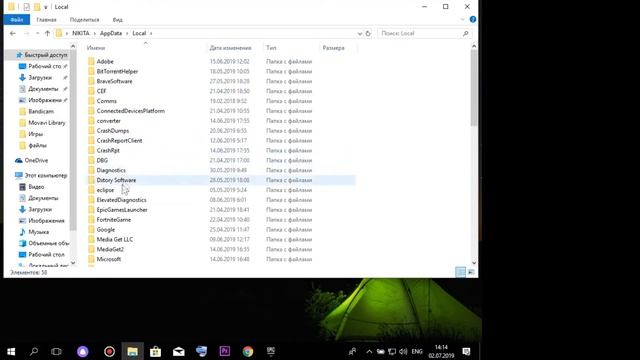Image resolution: width=640 pixels, height=360 pixels.
Task: Open recent locations dropdown arrow
Action: click(x=38, y=33)
